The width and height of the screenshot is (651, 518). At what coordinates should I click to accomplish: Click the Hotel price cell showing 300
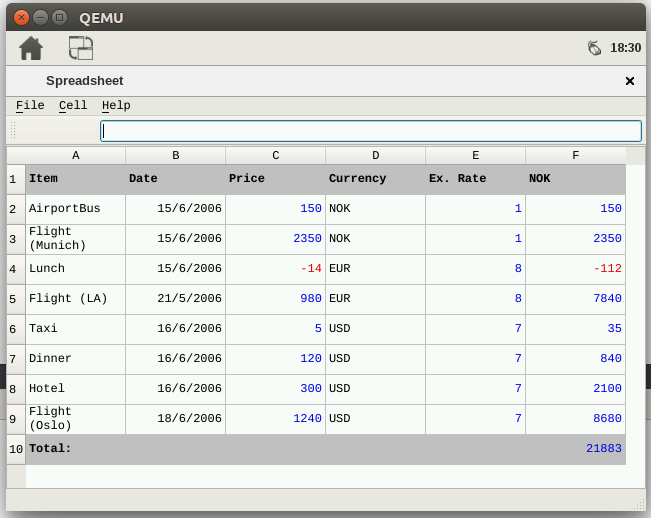275,389
